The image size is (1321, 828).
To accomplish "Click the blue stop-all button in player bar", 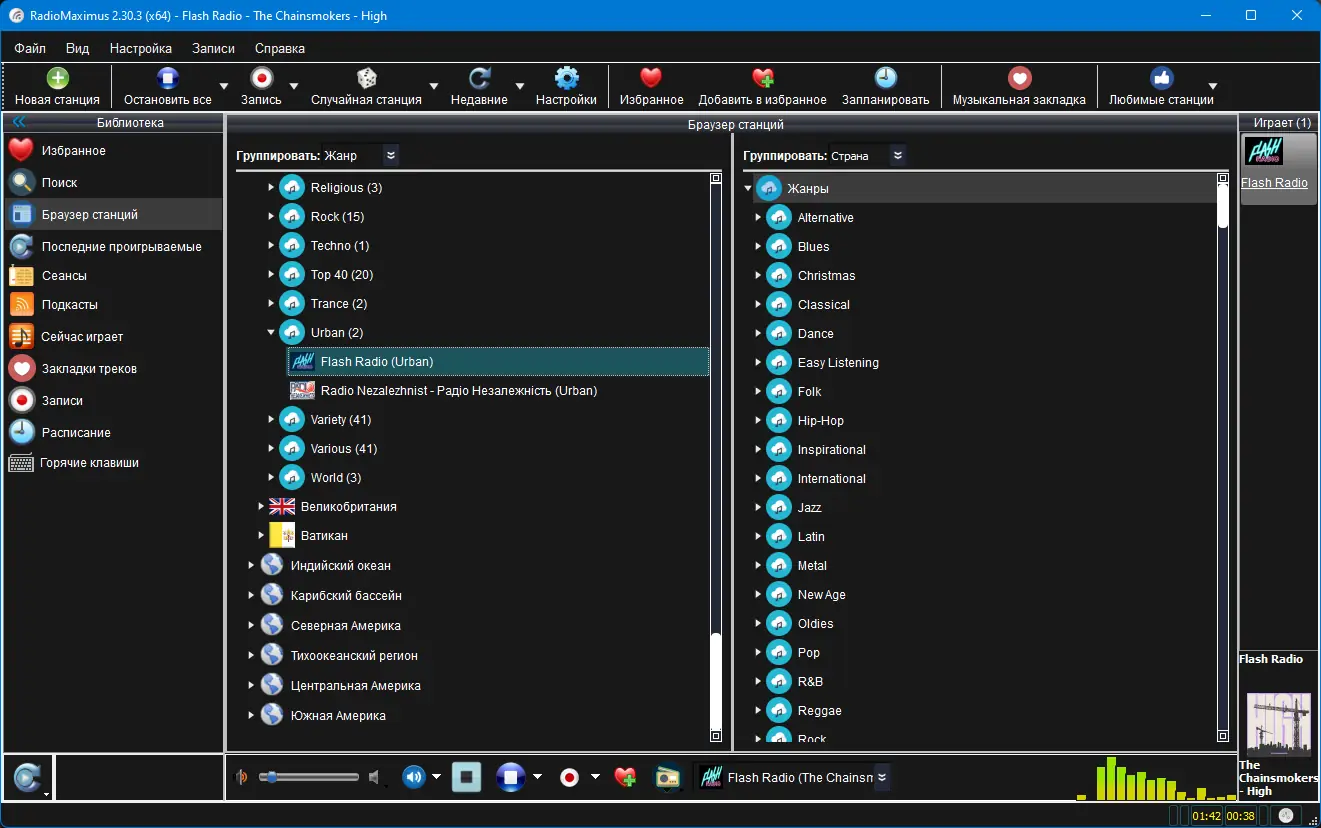I will (511, 777).
